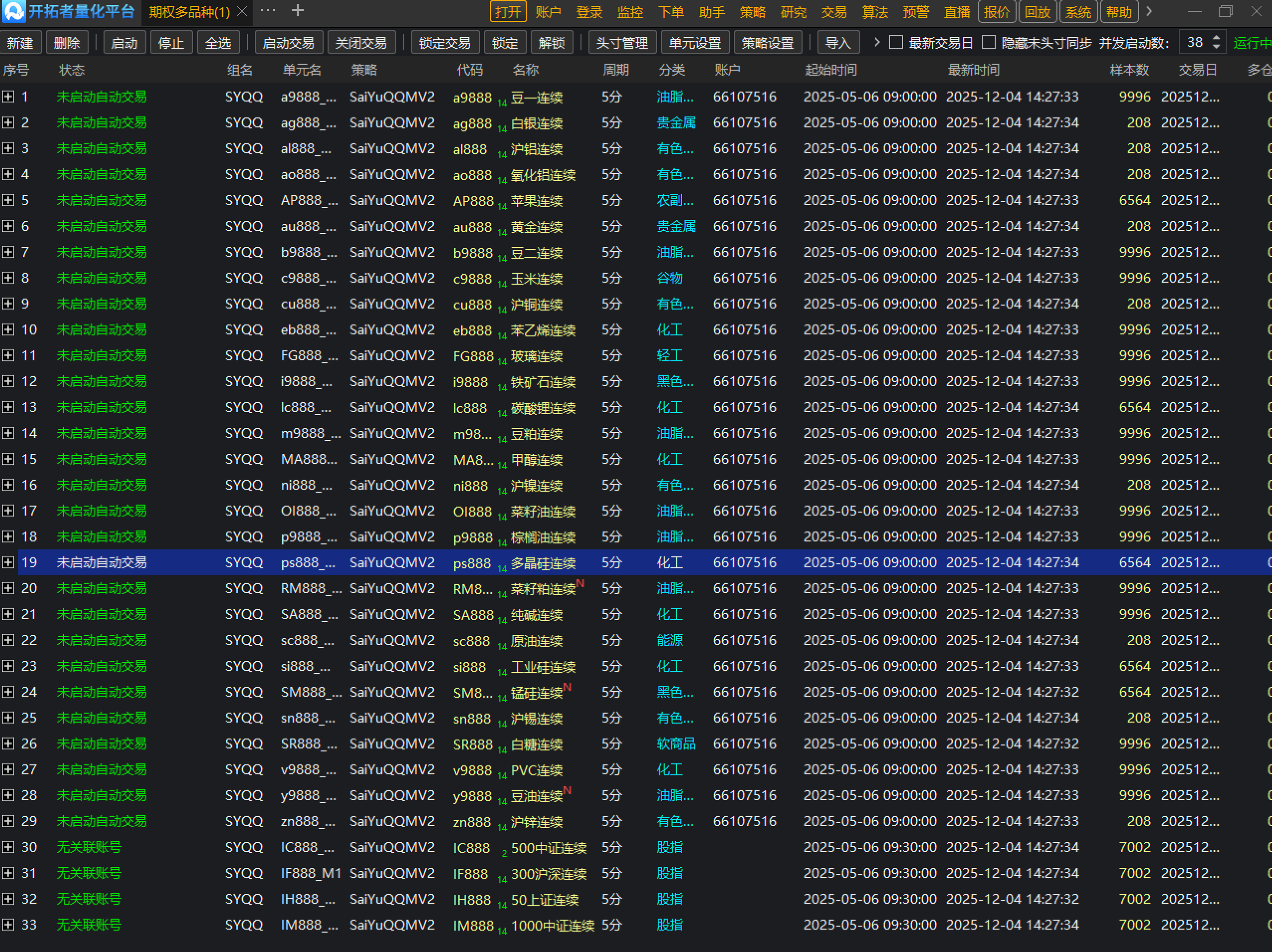Expand more menu items with top chevron
Viewport: 1272px width, 952px height.
[1149, 11]
